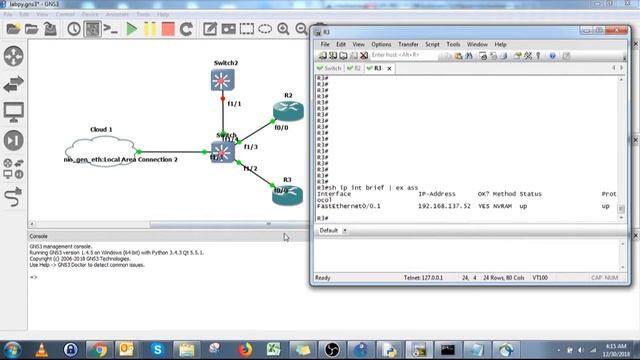
Task: Click terminal Quick Connect toolbar icon
Action: pos(333,56)
